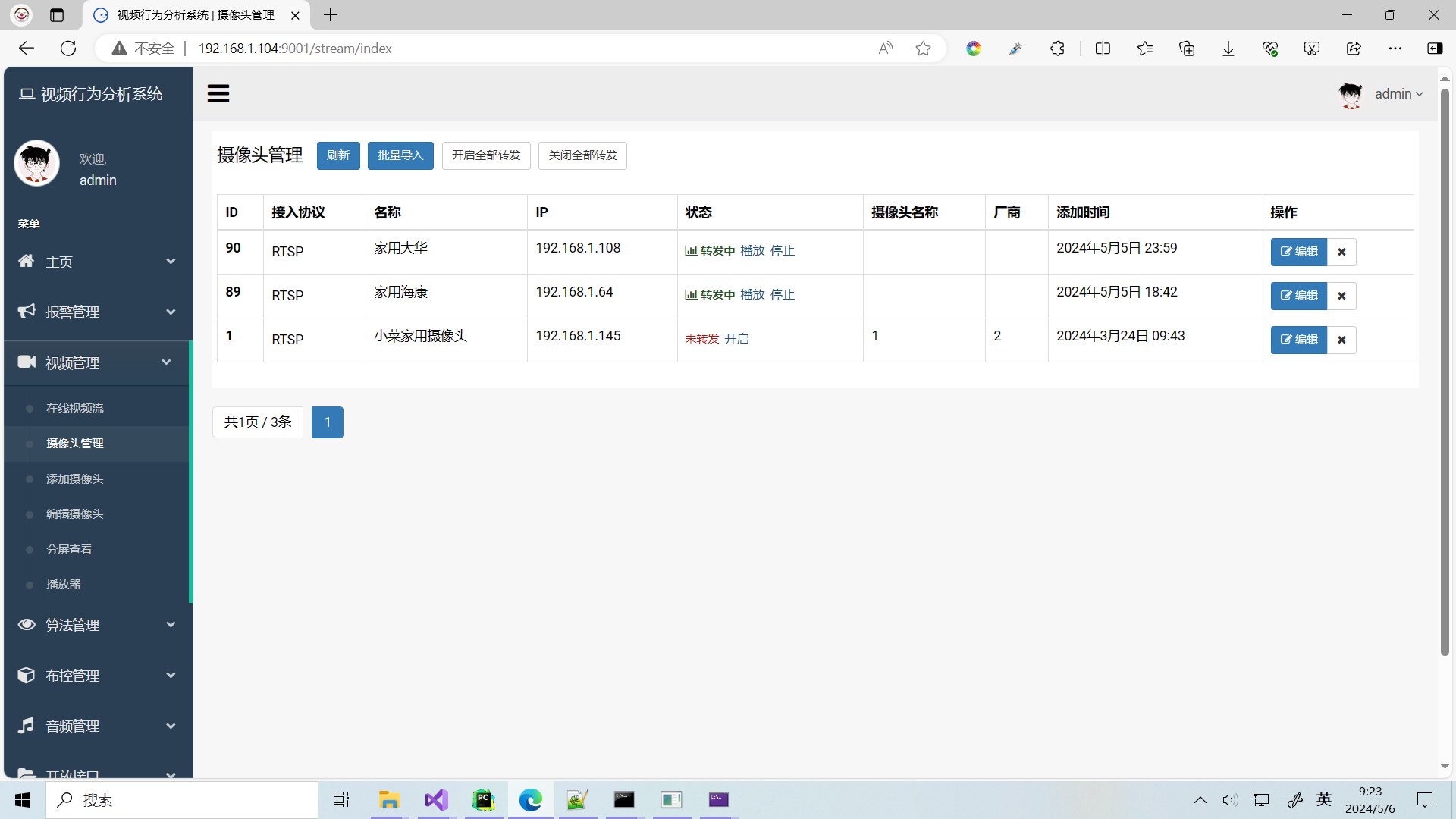
Task: Open the downloads icon
Action: [x=1228, y=49]
